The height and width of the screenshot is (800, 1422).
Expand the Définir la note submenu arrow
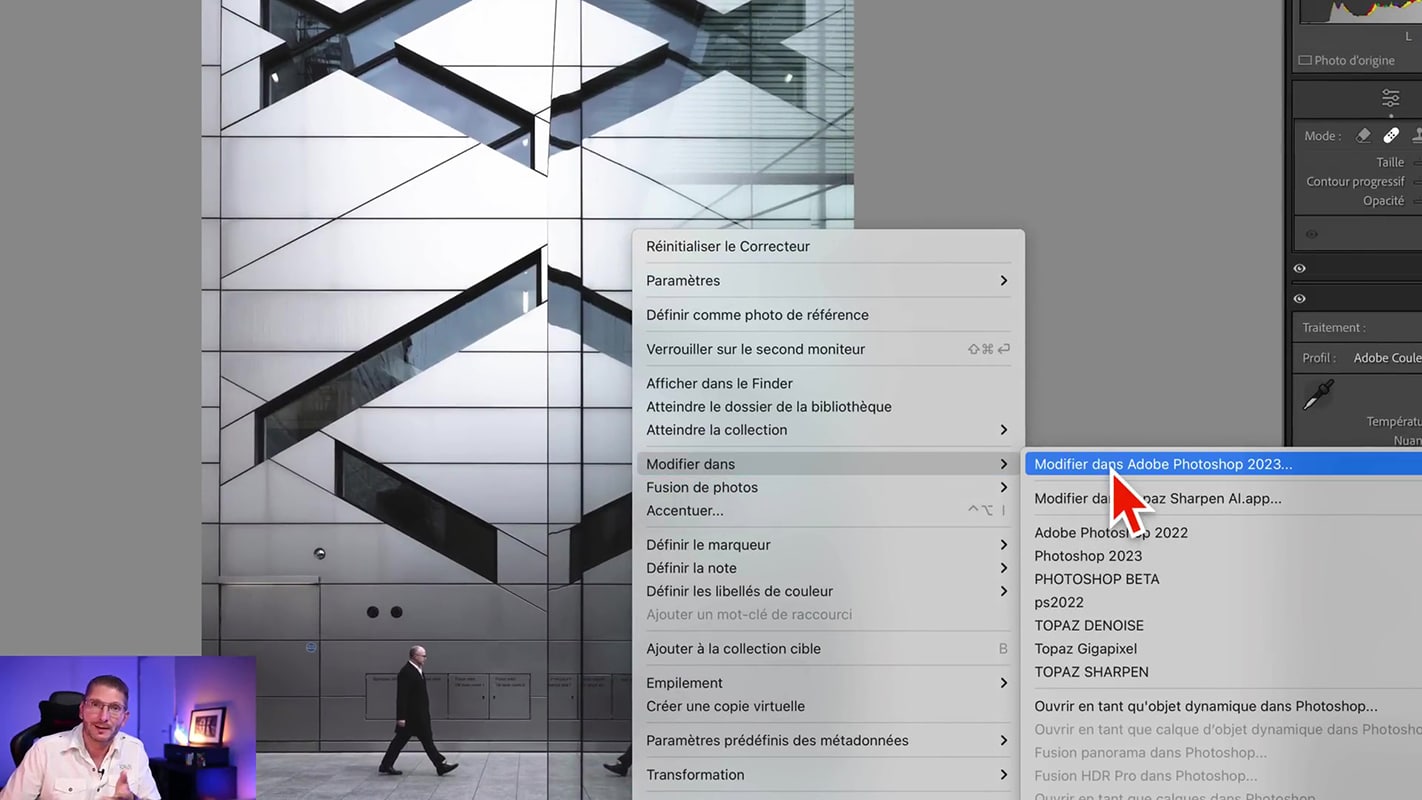[1003, 568]
